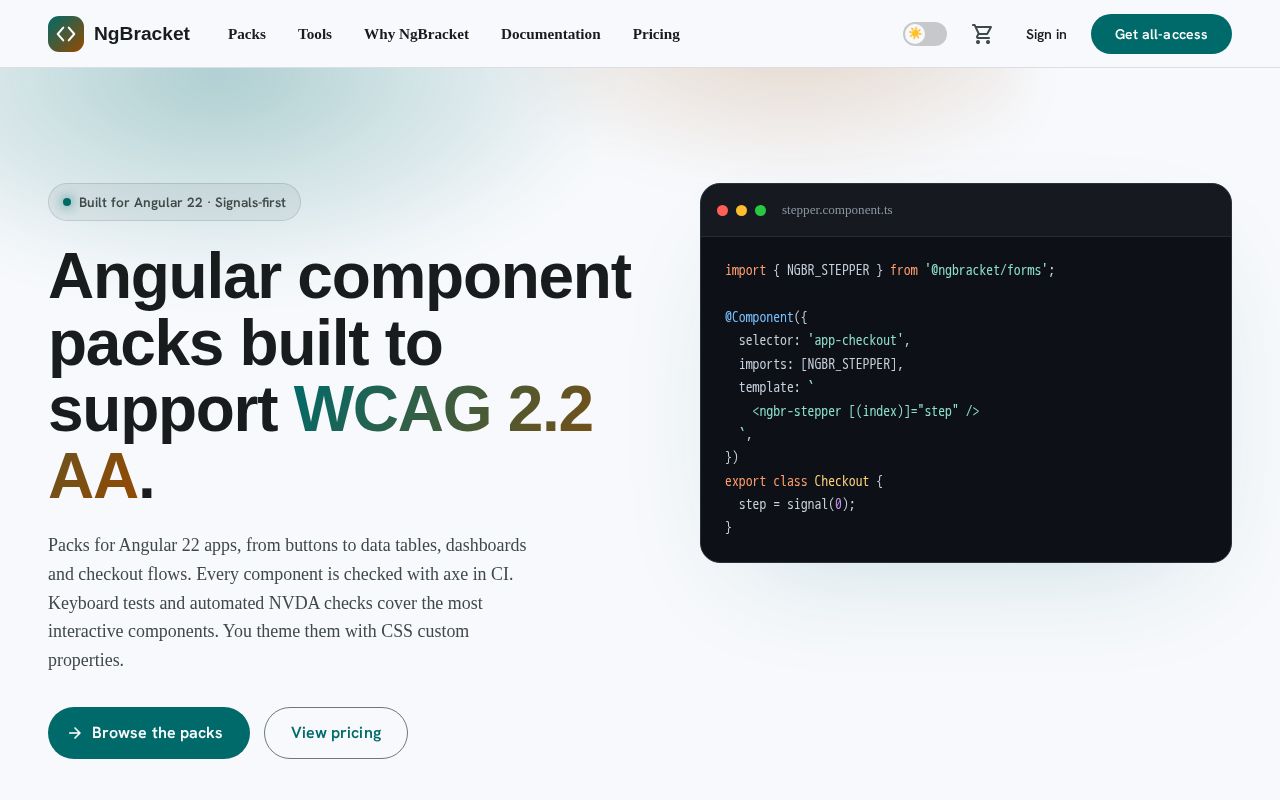Click Browse the packs button

click(x=149, y=733)
